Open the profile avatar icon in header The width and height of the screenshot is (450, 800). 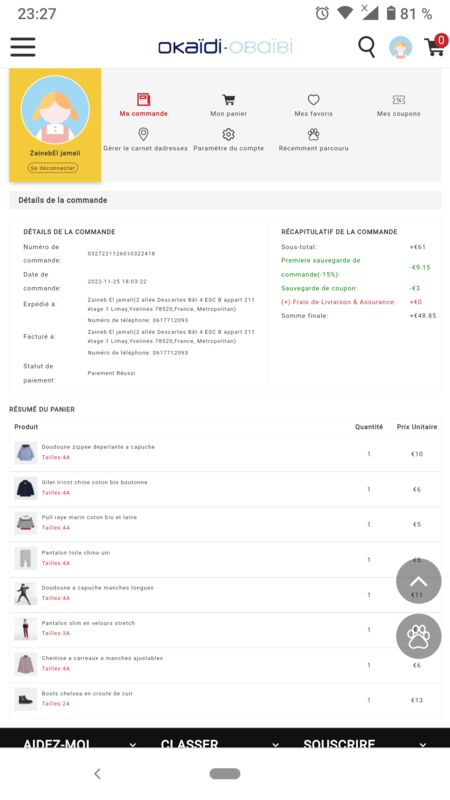pyautogui.click(x=401, y=48)
